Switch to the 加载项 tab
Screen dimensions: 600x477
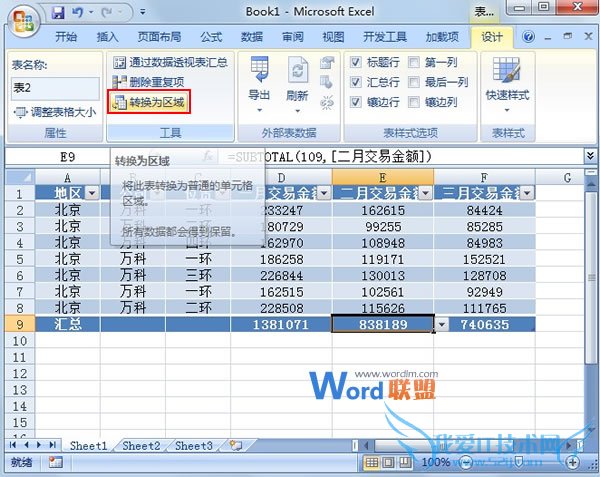(442, 37)
